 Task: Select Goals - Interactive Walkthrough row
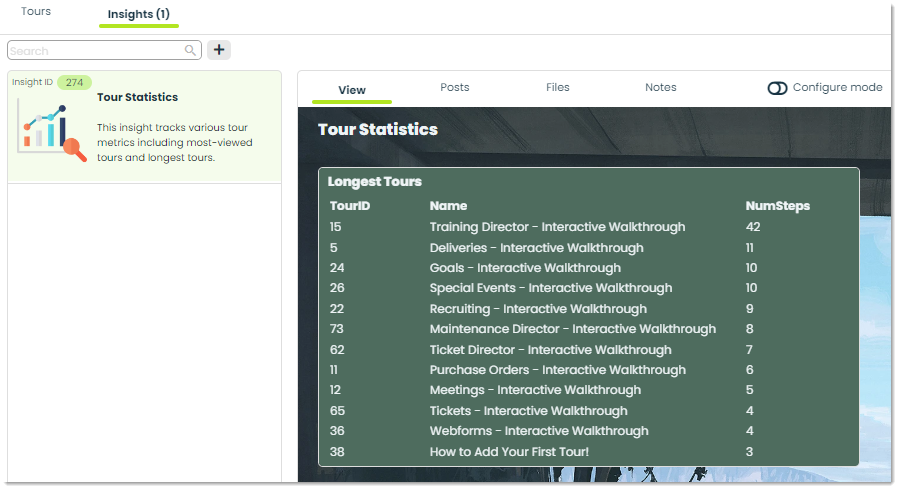tap(588, 268)
